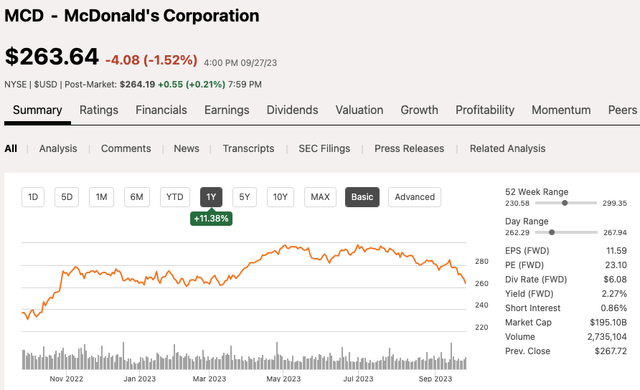Click the volume bars under the chart
This screenshot has width=640, height=390.
click(x=244, y=357)
